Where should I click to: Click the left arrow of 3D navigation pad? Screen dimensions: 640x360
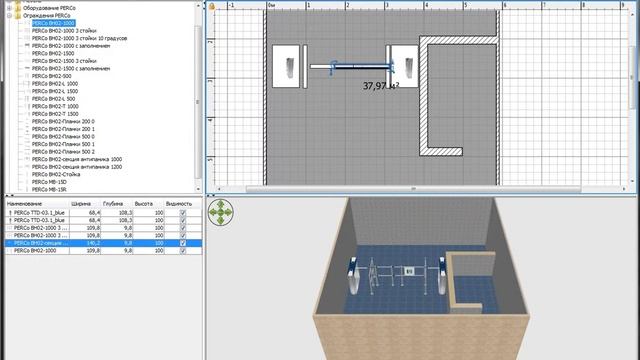click(x=212, y=212)
